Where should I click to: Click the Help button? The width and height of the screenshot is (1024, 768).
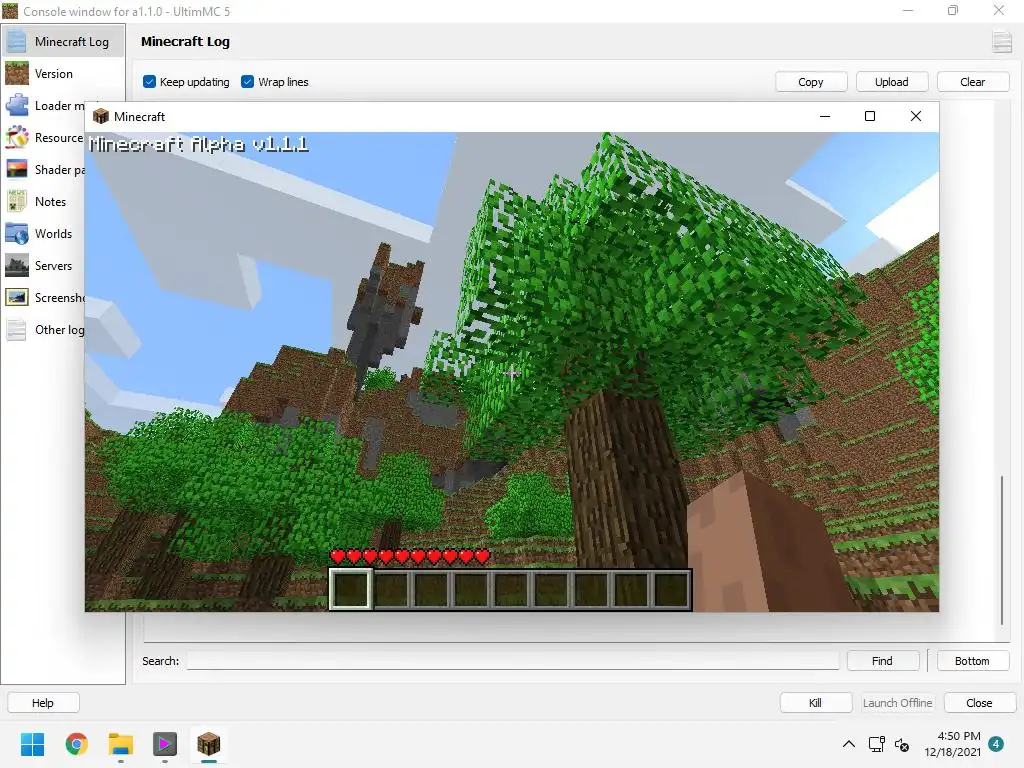43,703
